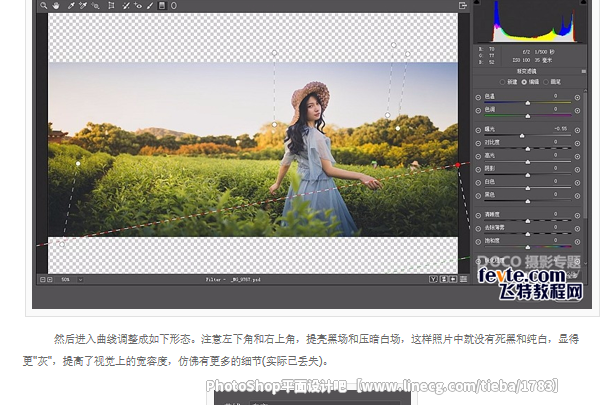Select the Hand tool
Image resolution: width=614 pixels, height=405 pixels.
[54, 6]
